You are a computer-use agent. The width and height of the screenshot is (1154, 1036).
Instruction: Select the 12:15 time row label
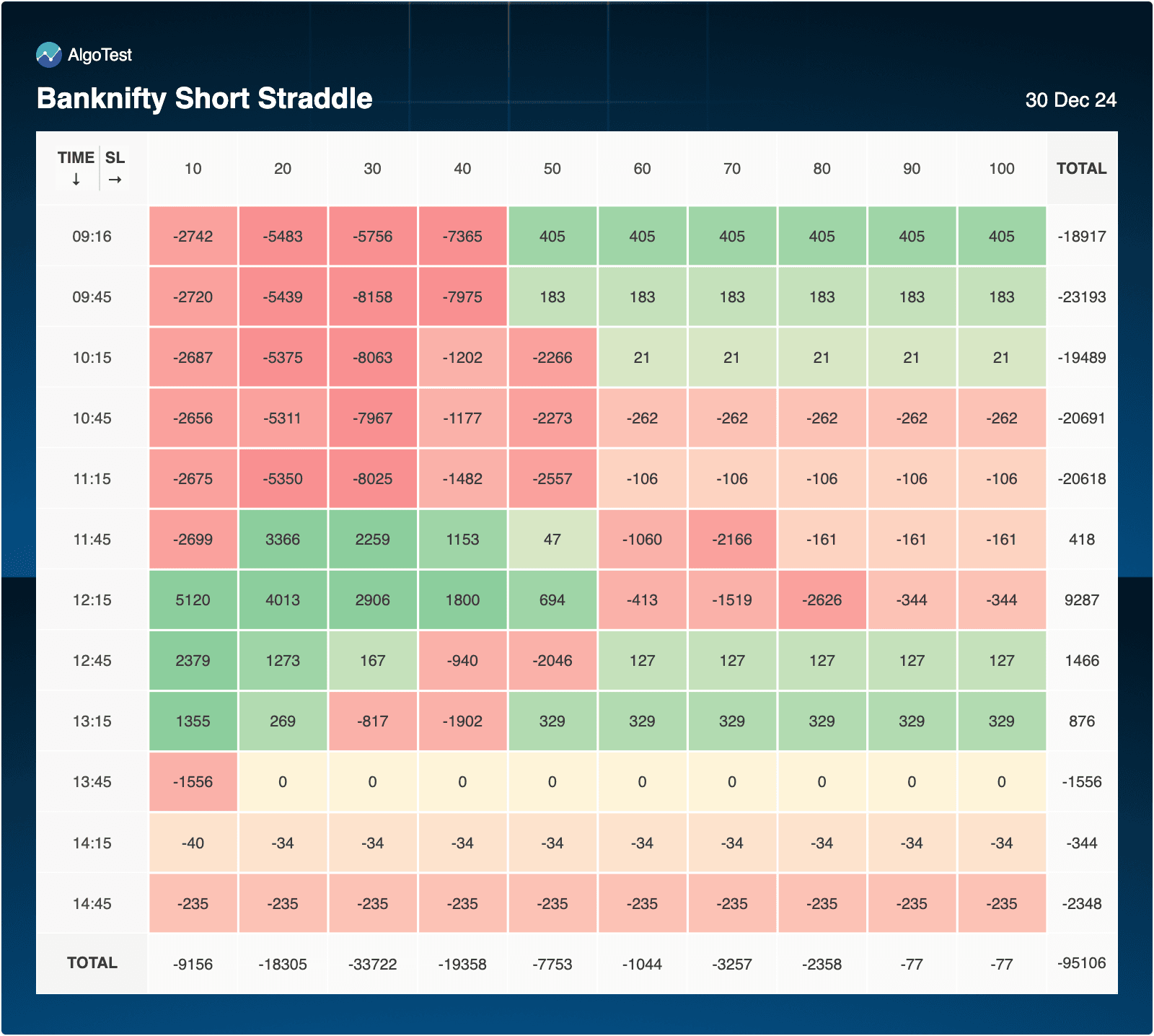(x=92, y=600)
